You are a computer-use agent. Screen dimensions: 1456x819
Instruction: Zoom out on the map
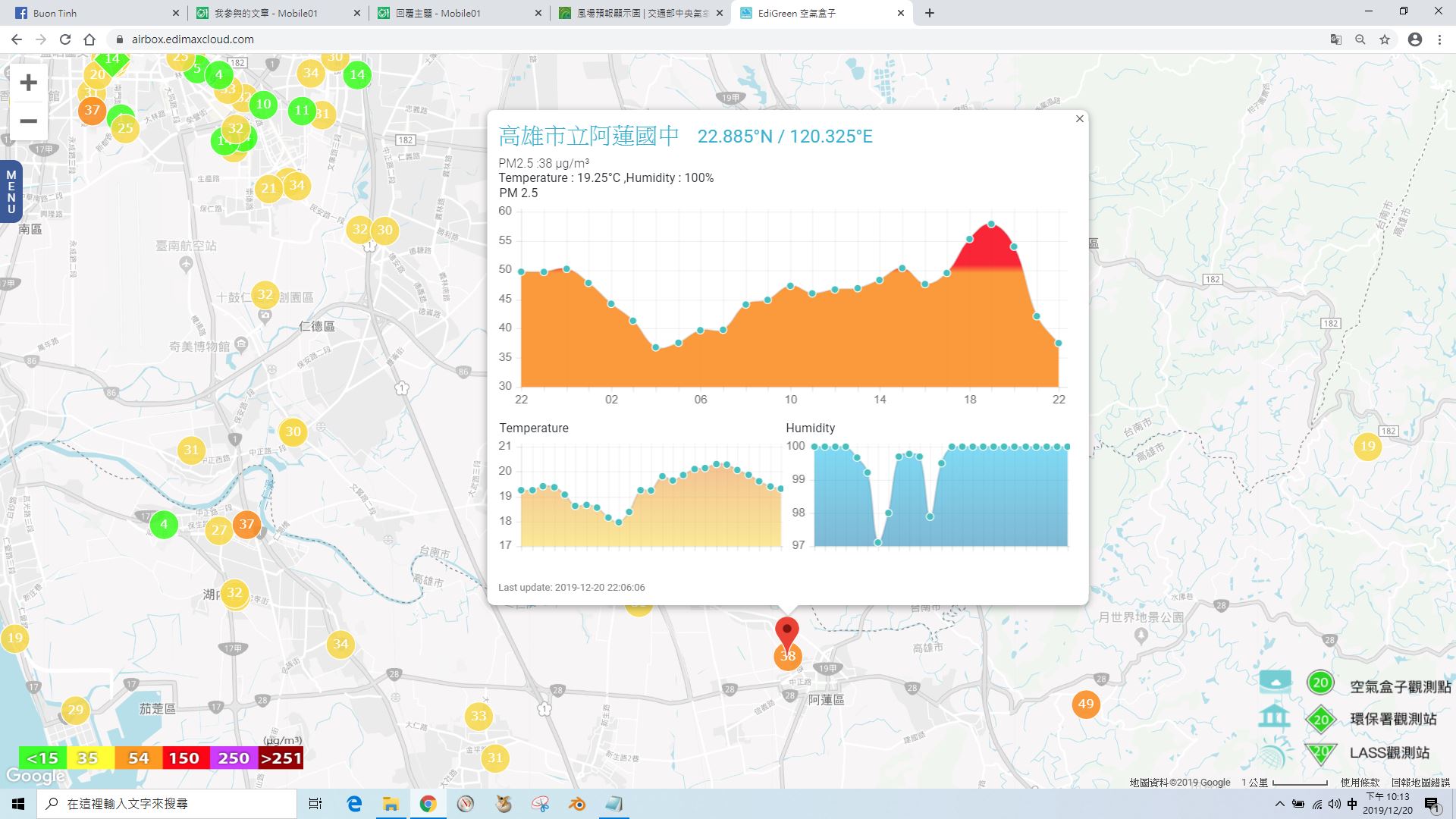[x=28, y=121]
